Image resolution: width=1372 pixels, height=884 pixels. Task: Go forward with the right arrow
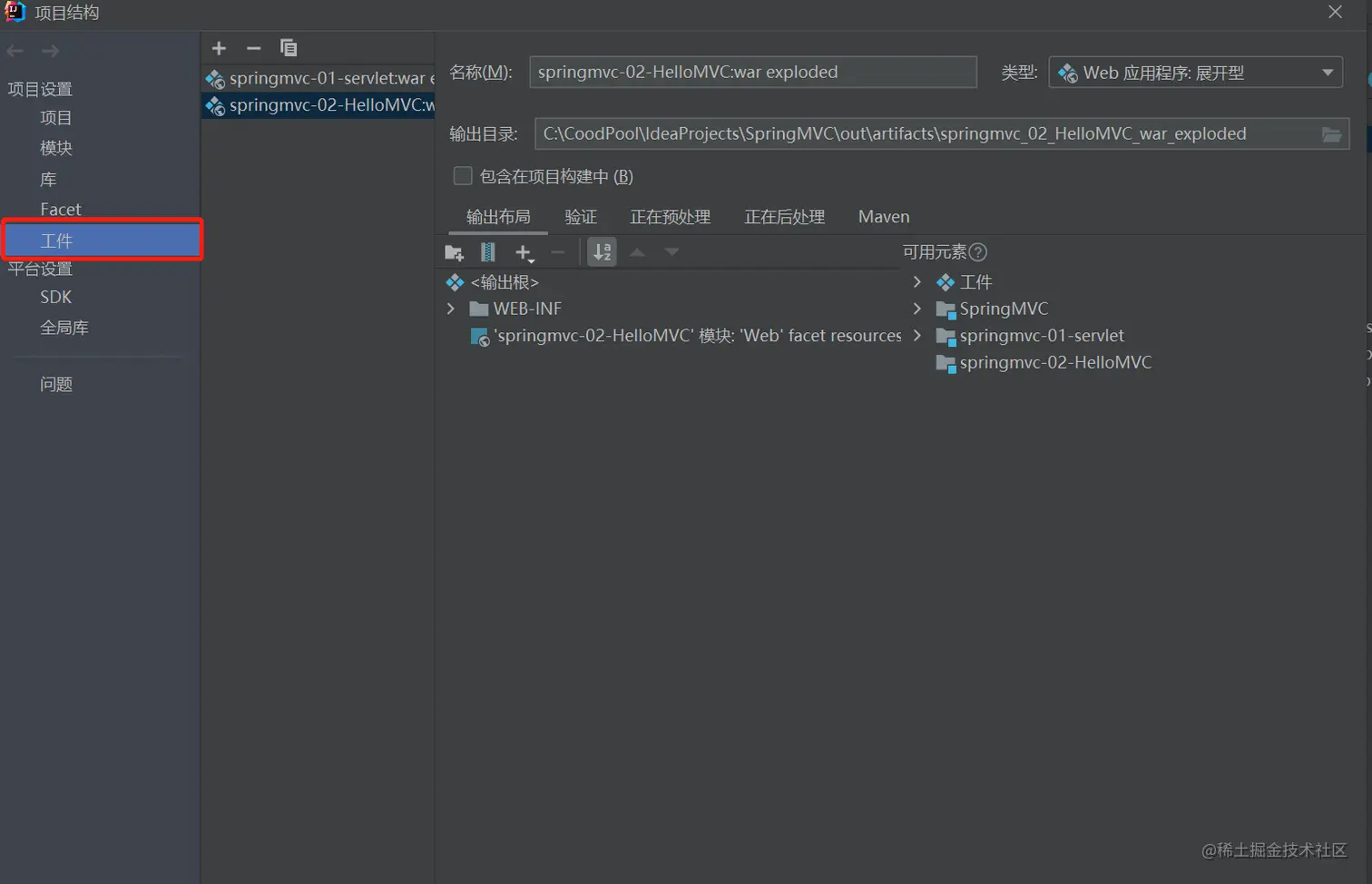point(51,51)
